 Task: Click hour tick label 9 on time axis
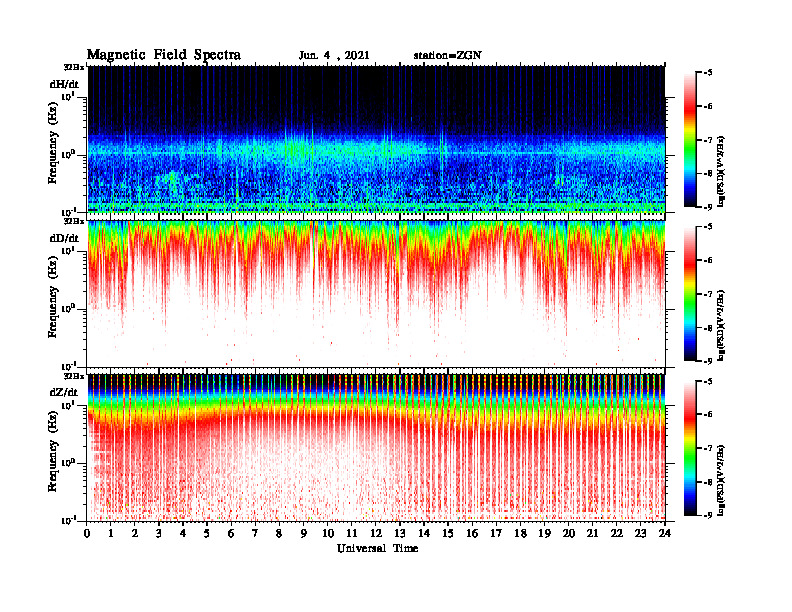[304, 533]
